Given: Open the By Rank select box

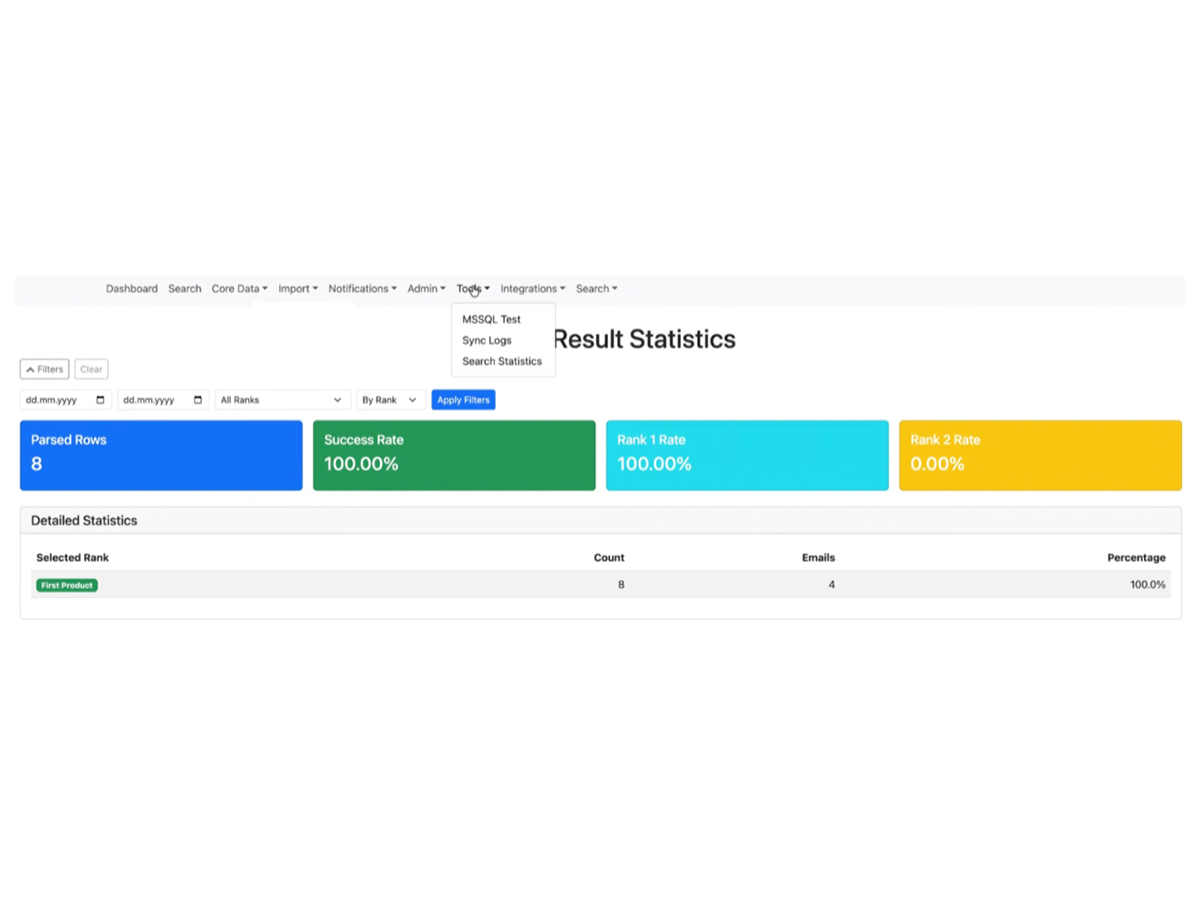Looking at the screenshot, I should 391,400.
